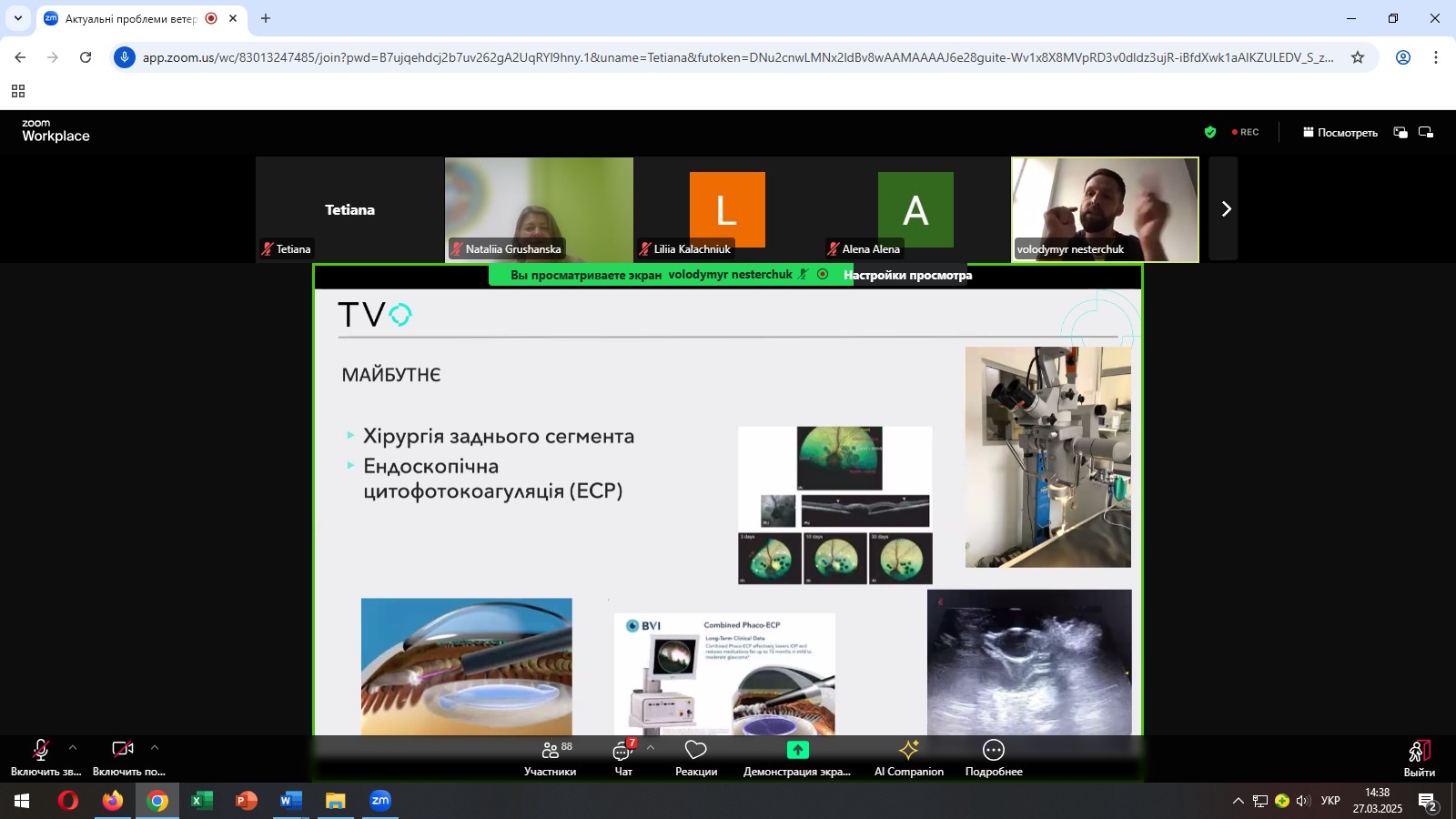Image resolution: width=1456 pixels, height=819 pixels.
Task: Leave the meeting with Выйти
Action: click(1419, 757)
